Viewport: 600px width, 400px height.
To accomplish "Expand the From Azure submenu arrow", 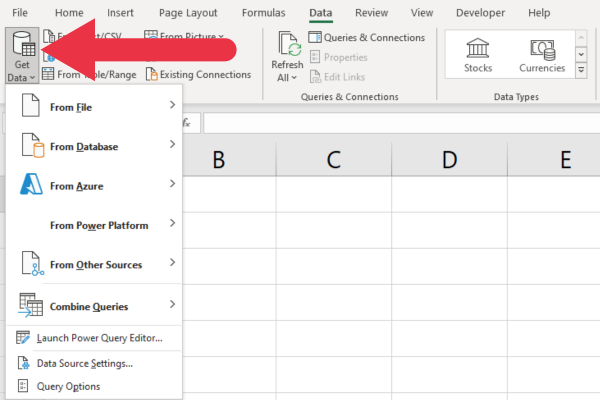I will click(x=172, y=184).
